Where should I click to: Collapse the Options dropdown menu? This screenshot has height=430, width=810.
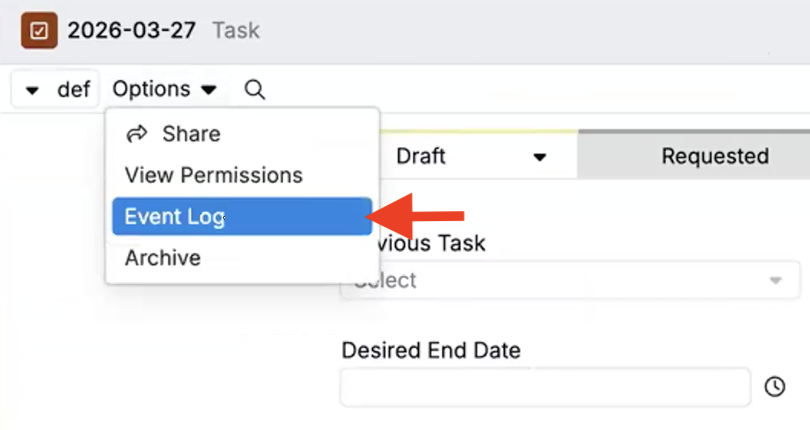coord(208,90)
